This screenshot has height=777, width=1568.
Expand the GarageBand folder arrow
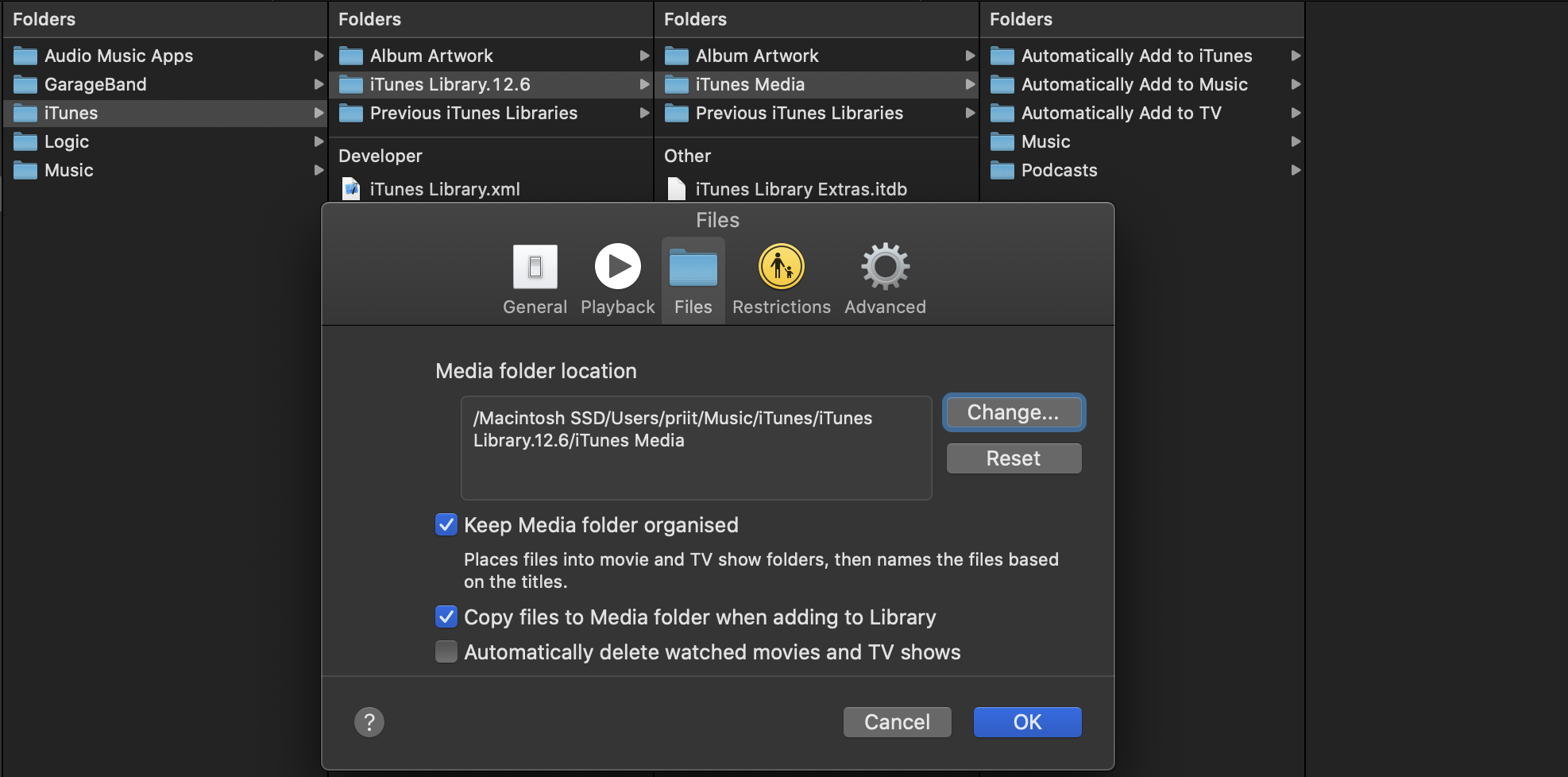tap(319, 84)
